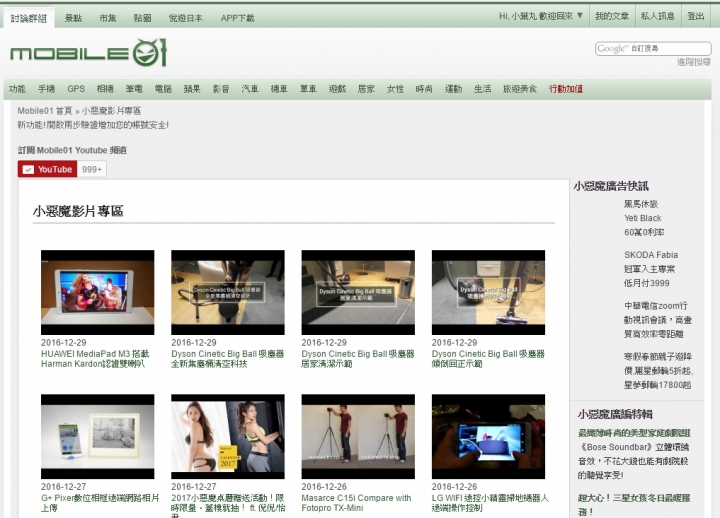Click the 999+ subscriber count badge
The image size is (720, 518).
[92, 169]
